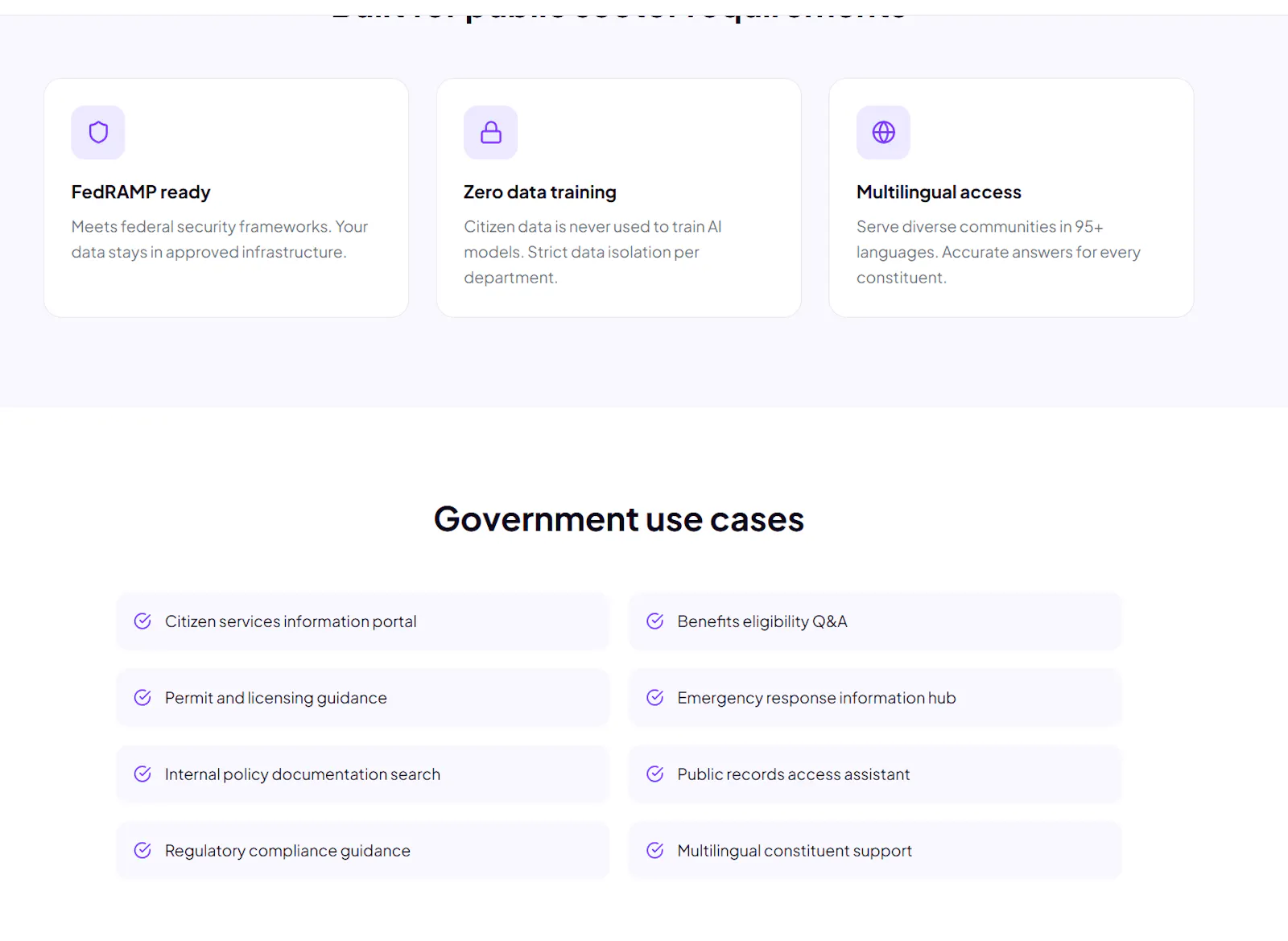
Task: Click description starting 'Meets federal security frameworks'
Action: (x=220, y=239)
